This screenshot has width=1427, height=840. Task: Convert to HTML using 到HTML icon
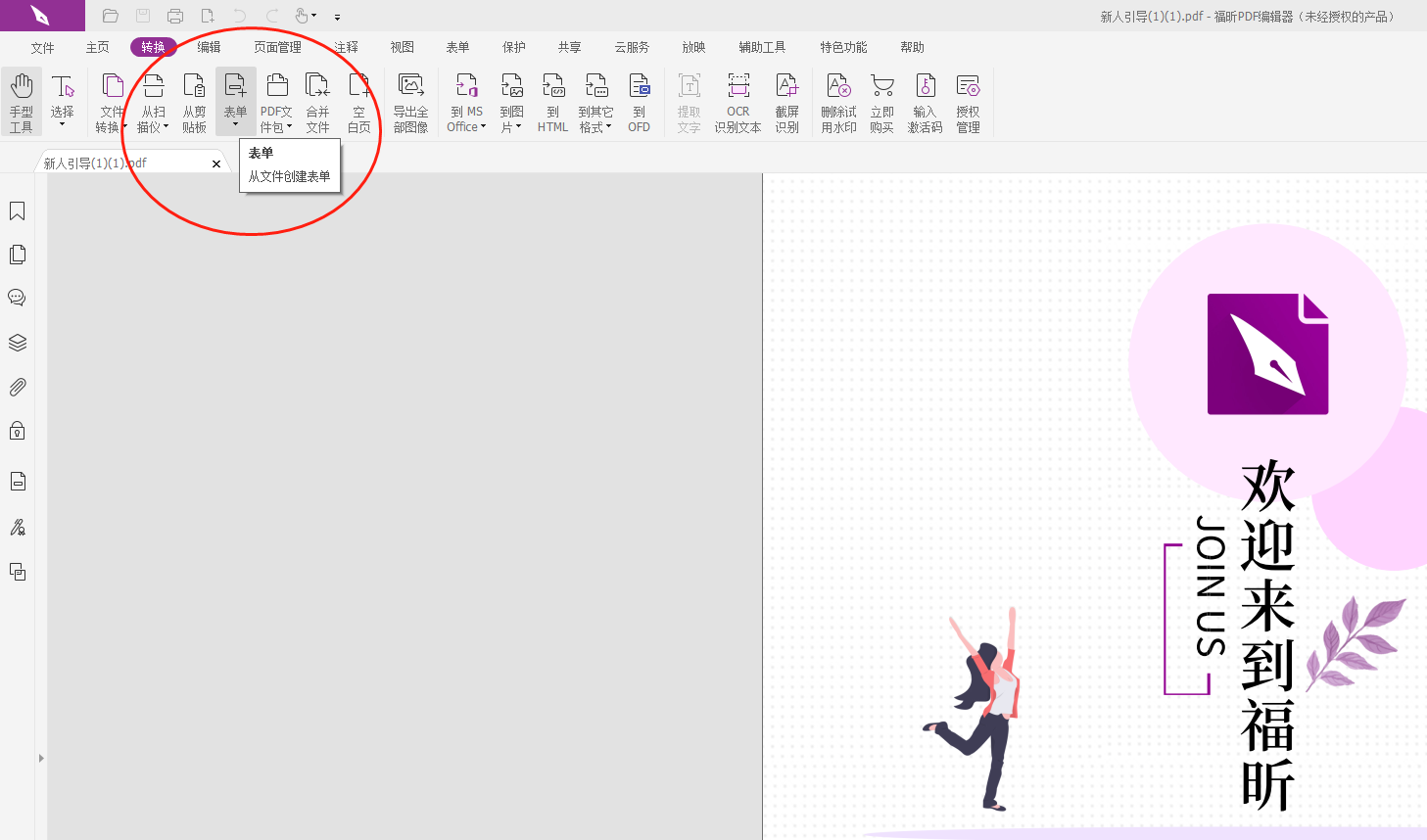(x=552, y=101)
